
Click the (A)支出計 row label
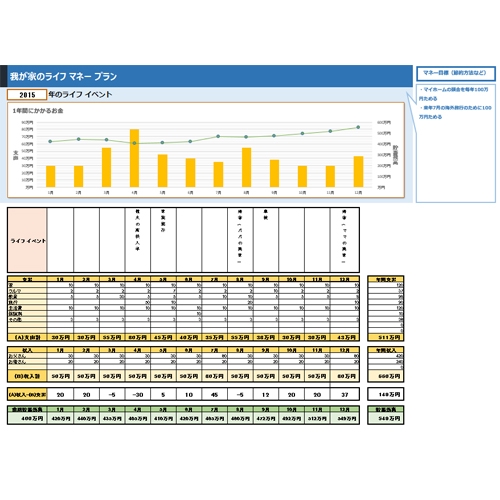tap(27, 337)
